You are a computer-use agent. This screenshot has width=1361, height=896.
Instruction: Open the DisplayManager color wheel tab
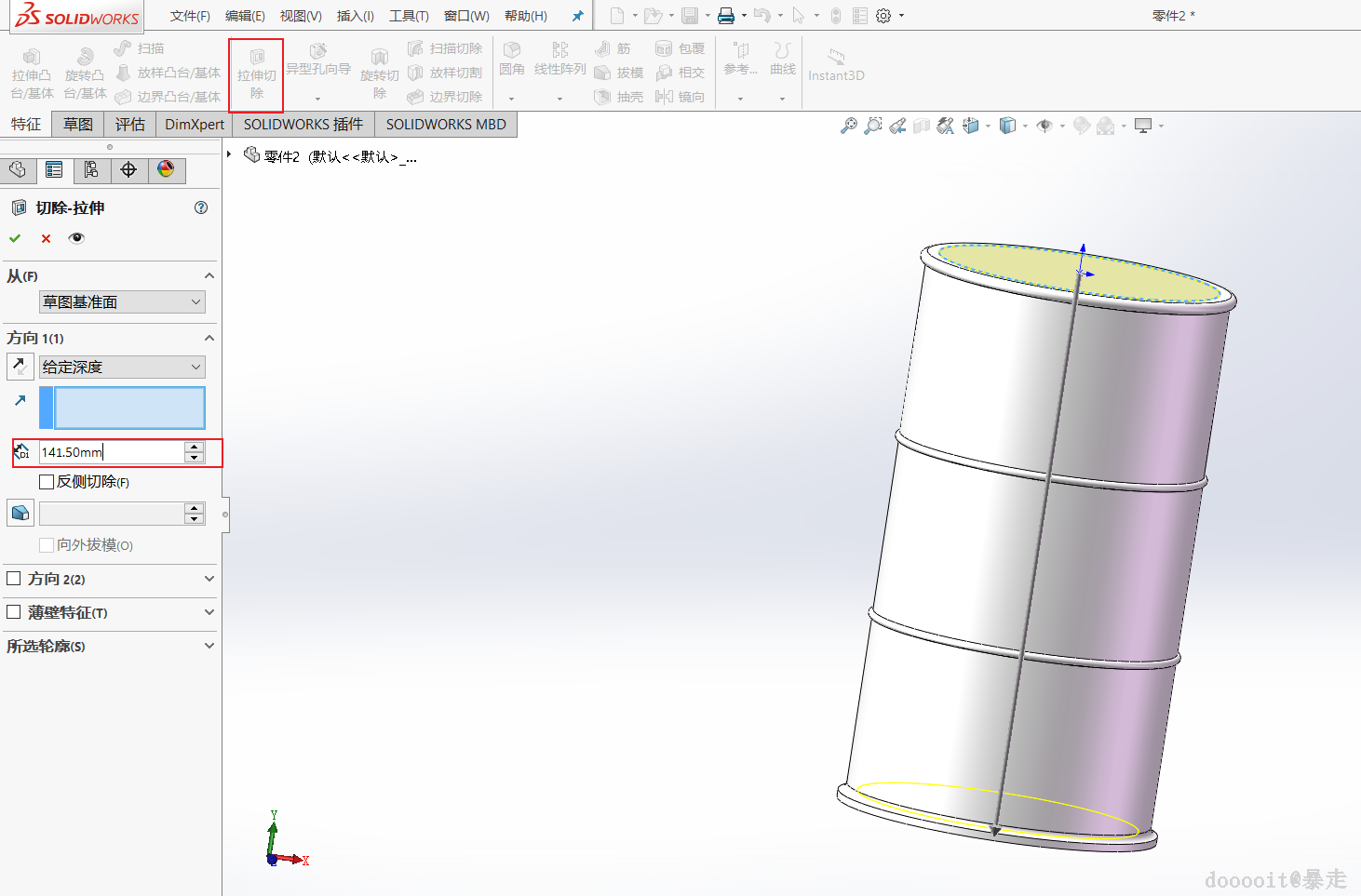166,169
